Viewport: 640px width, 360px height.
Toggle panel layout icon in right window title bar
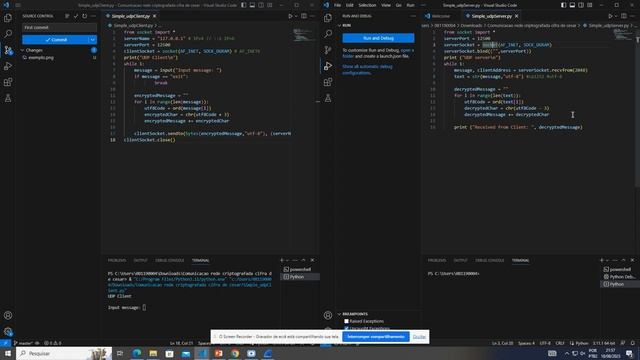pyautogui.click(x=572, y=5)
